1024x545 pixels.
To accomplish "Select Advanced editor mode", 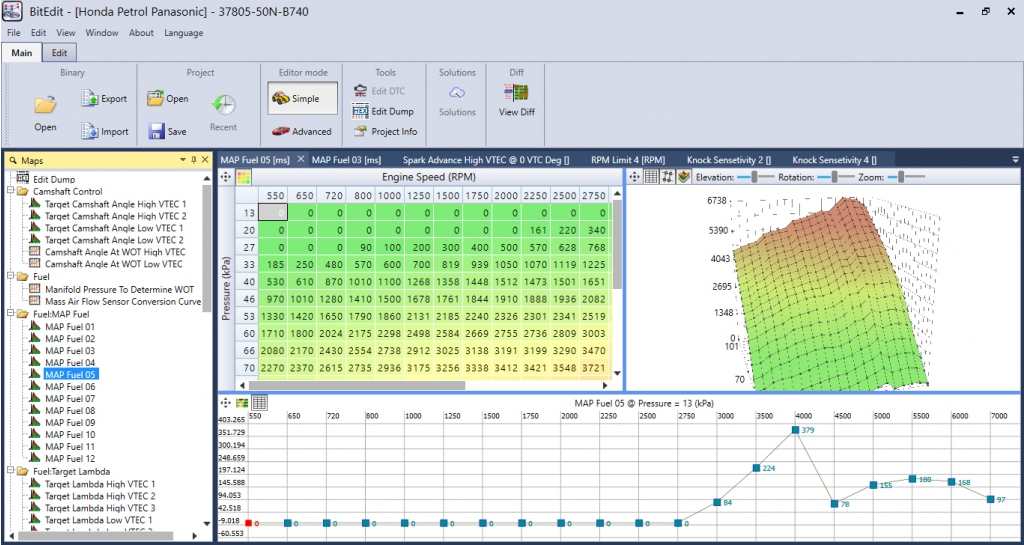I will pyautogui.click(x=302, y=131).
